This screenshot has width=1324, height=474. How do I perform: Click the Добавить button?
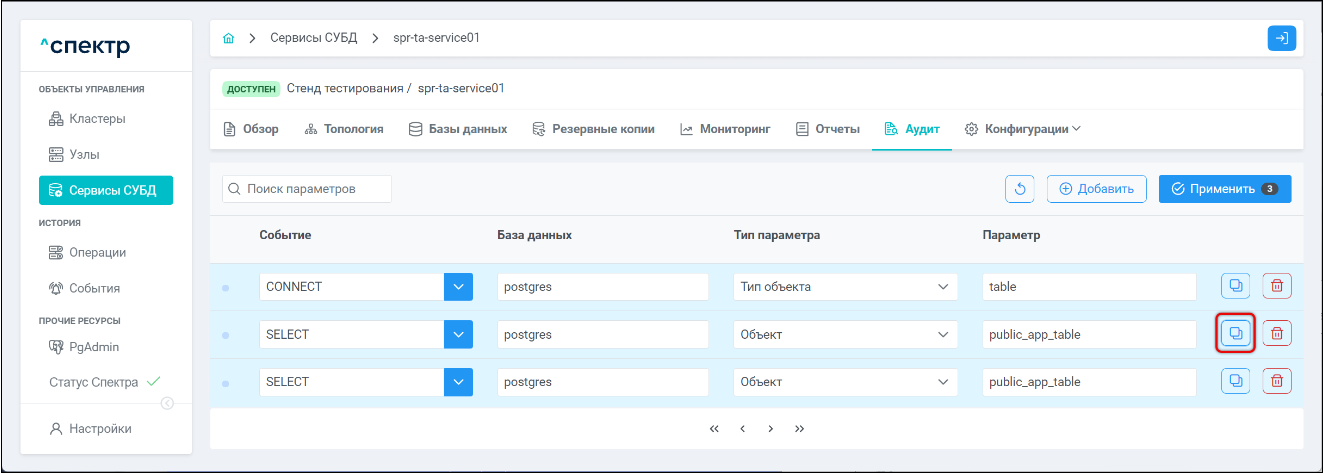click(1096, 189)
